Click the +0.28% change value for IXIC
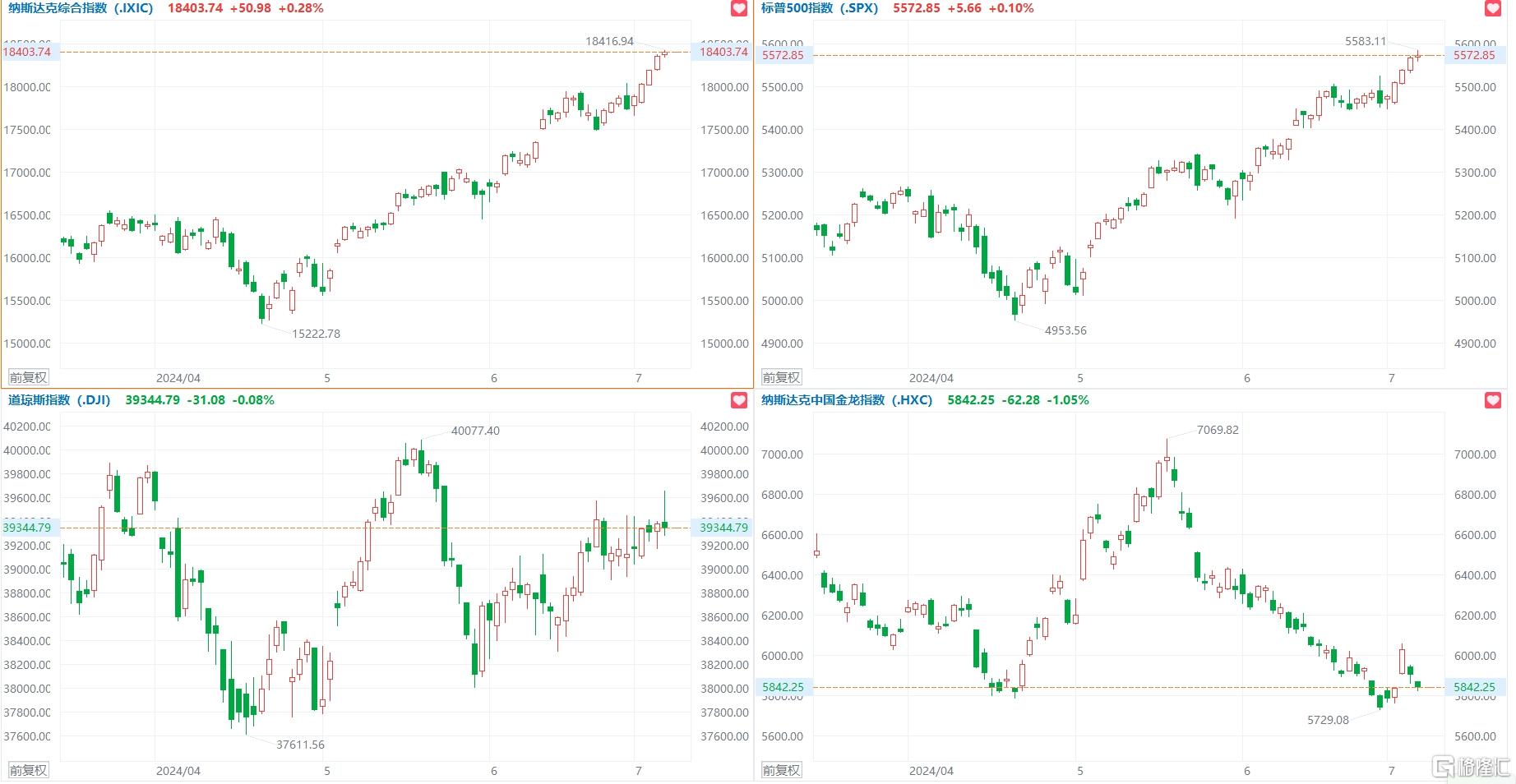Image resolution: width=1516 pixels, height=784 pixels. (301, 8)
